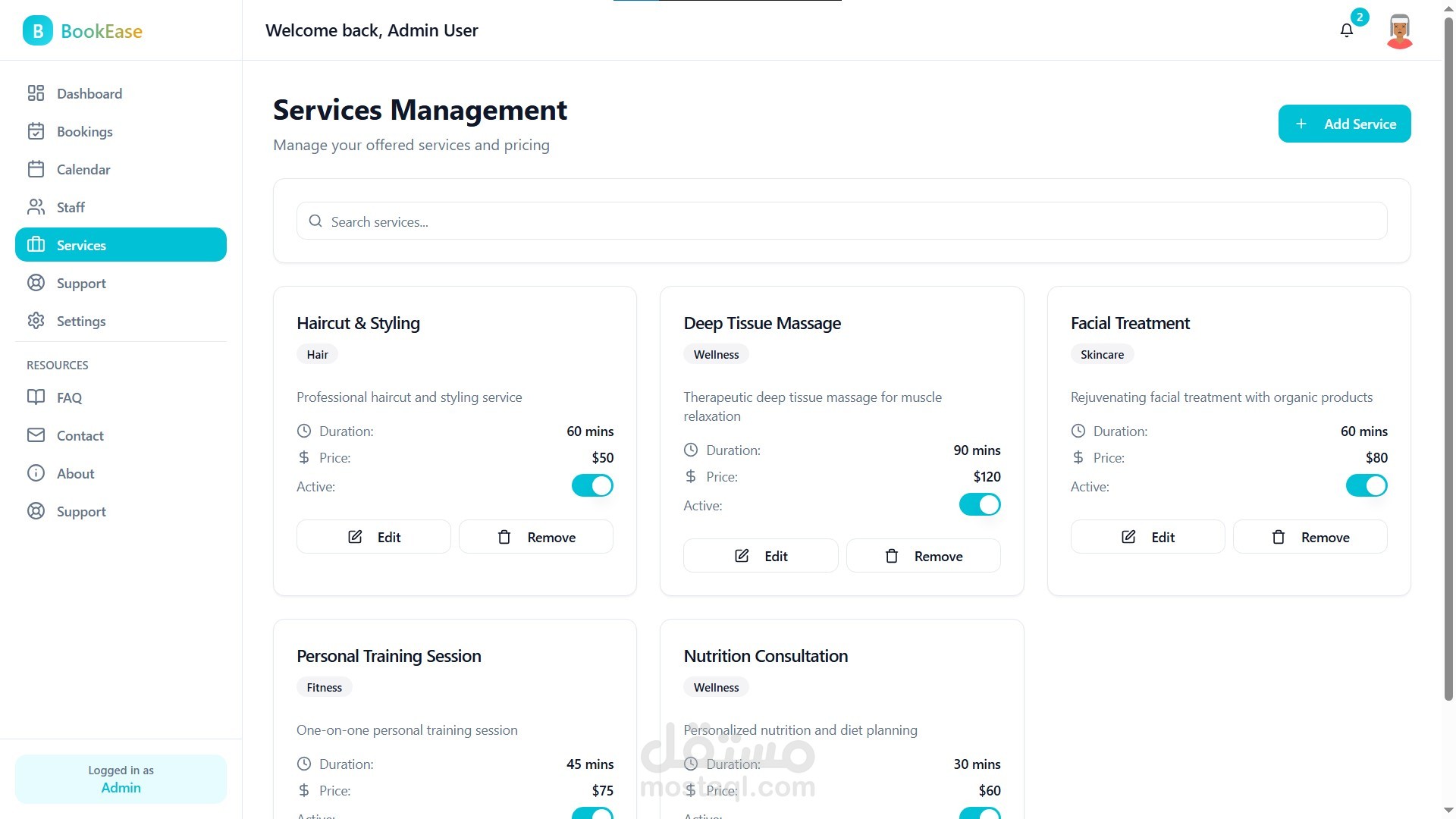Viewport: 1456px width, 819px height.
Task: Open the About page link
Action: pyautogui.click(x=75, y=473)
